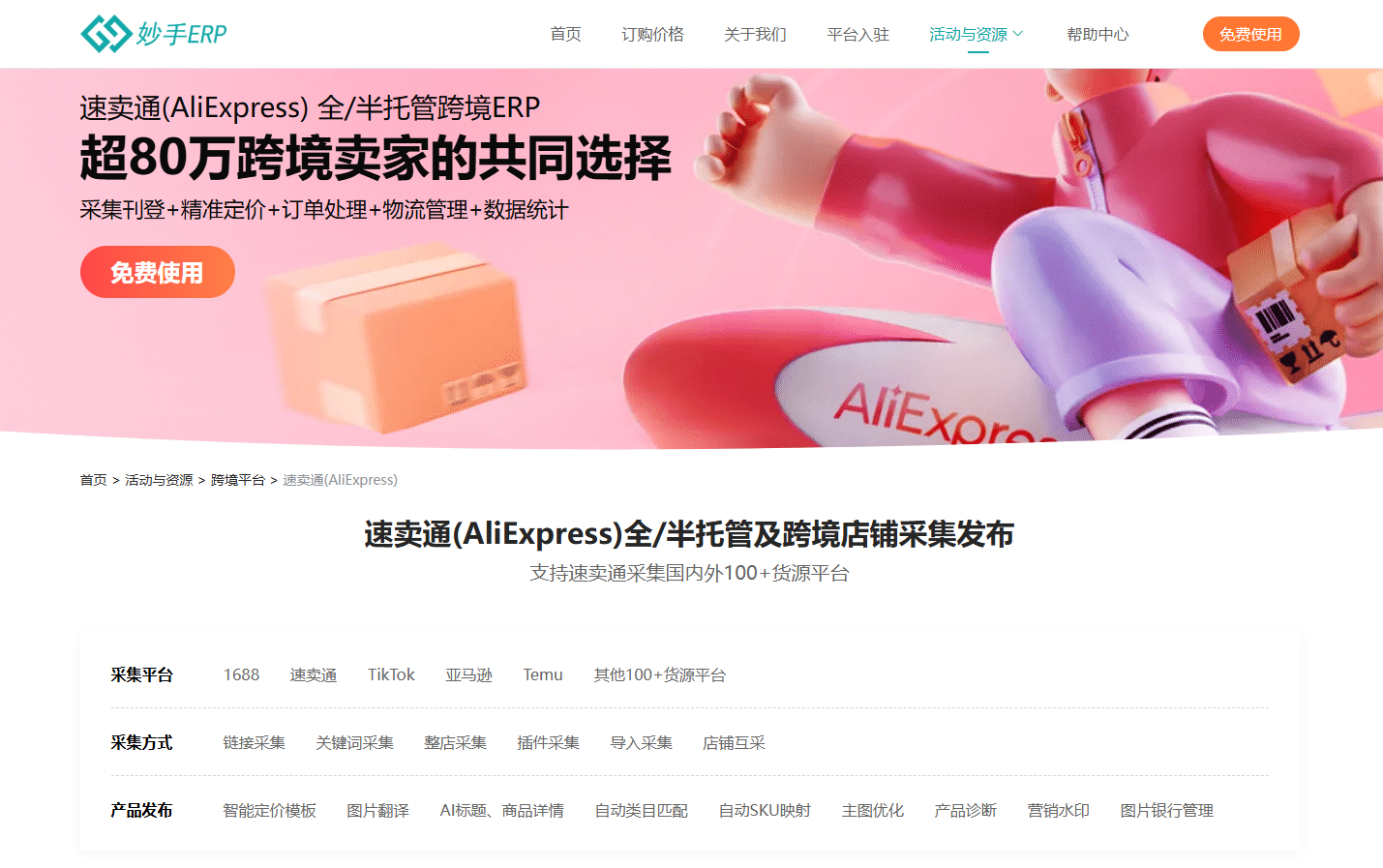Select Temu under 采集平台

click(x=543, y=674)
